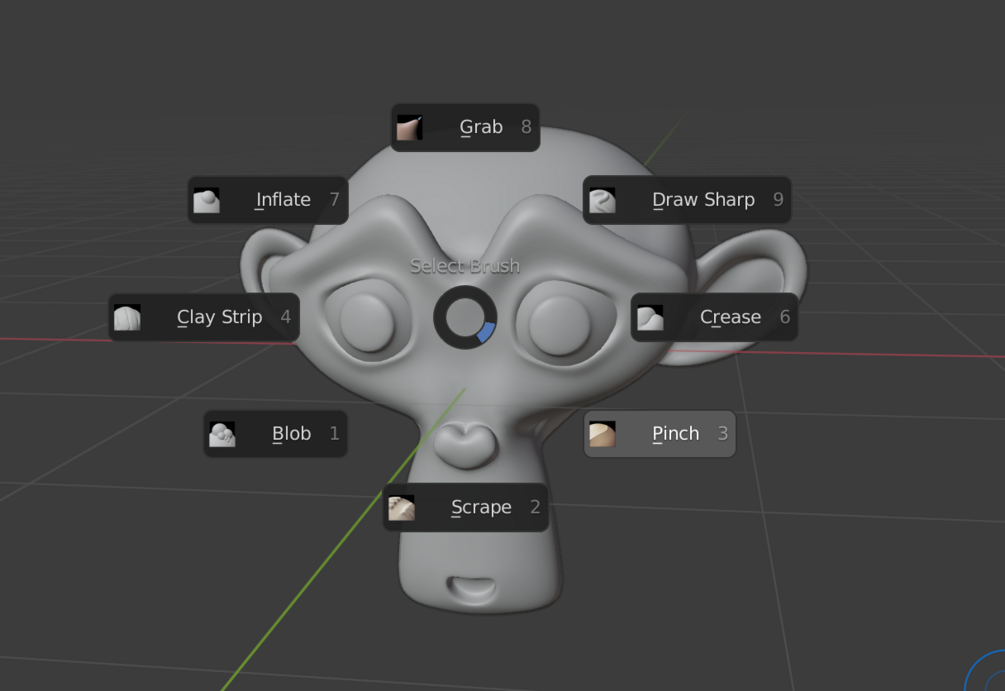Choose the Draw Sharp brush icon
Viewport: 1005px width, 691px height.
(602, 200)
